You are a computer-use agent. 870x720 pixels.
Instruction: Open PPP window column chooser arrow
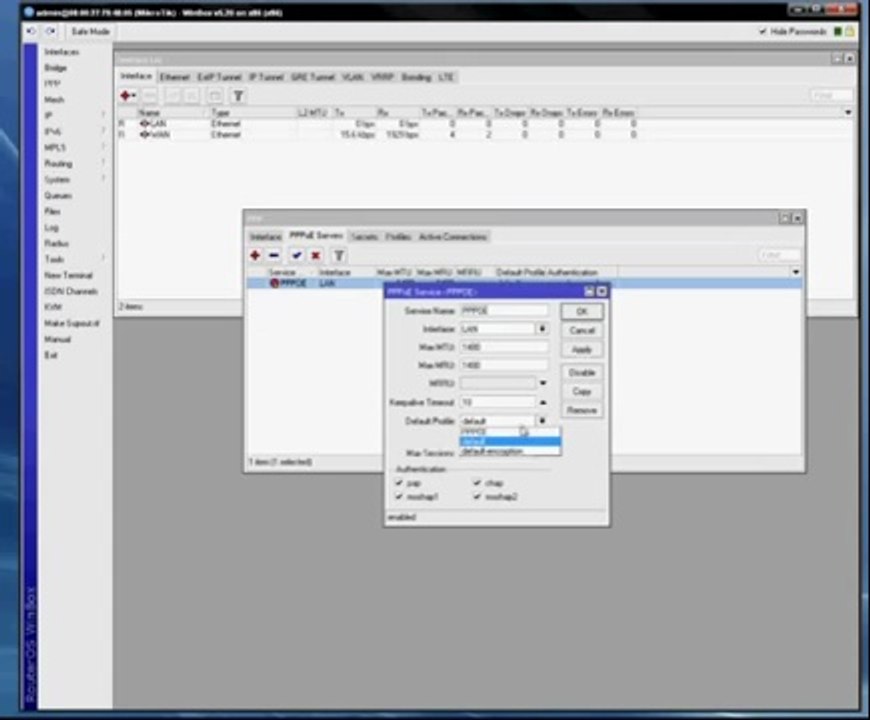click(796, 272)
